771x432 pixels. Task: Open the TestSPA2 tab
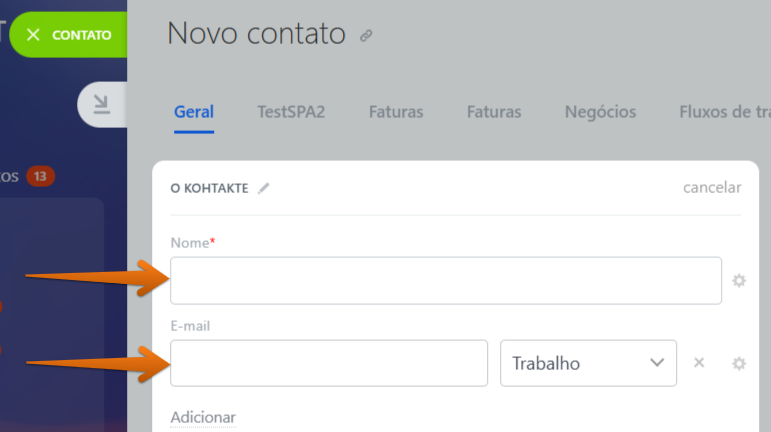pos(291,112)
